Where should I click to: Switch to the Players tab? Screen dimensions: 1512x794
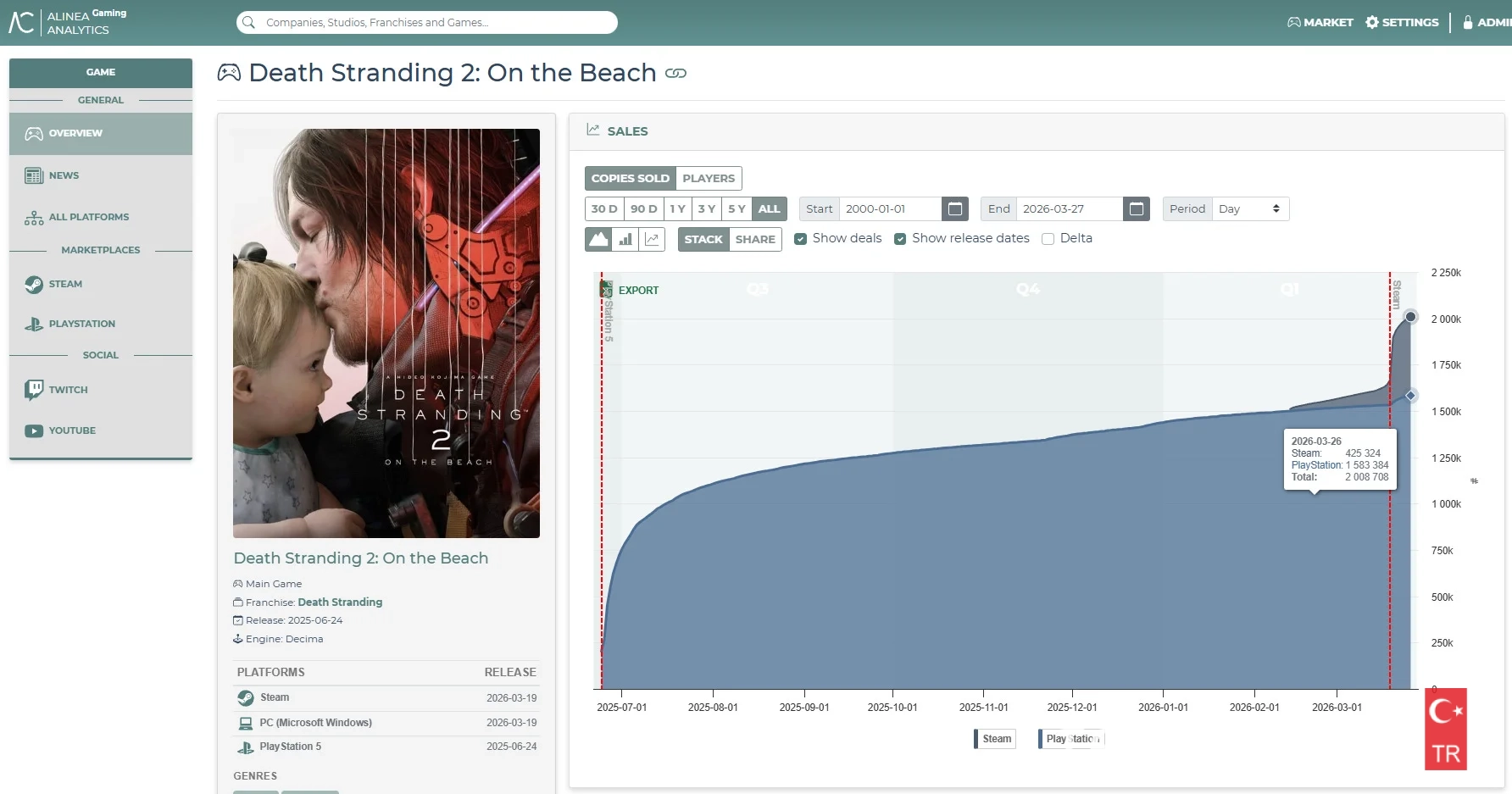[x=709, y=179]
